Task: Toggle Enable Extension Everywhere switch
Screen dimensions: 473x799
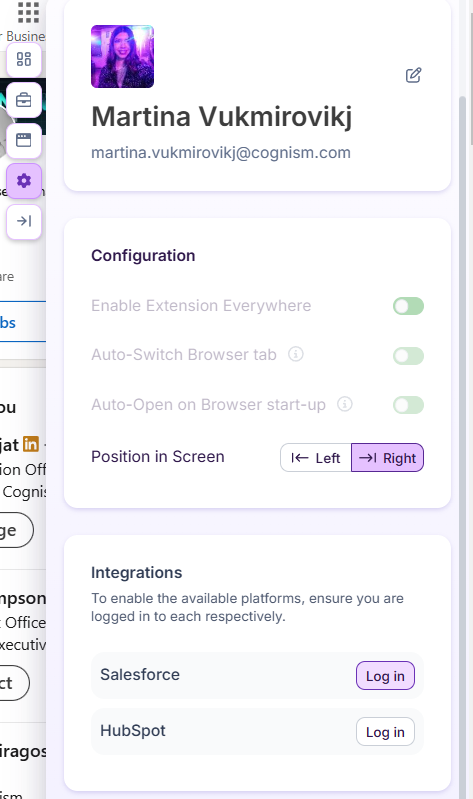Action: pos(408,306)
